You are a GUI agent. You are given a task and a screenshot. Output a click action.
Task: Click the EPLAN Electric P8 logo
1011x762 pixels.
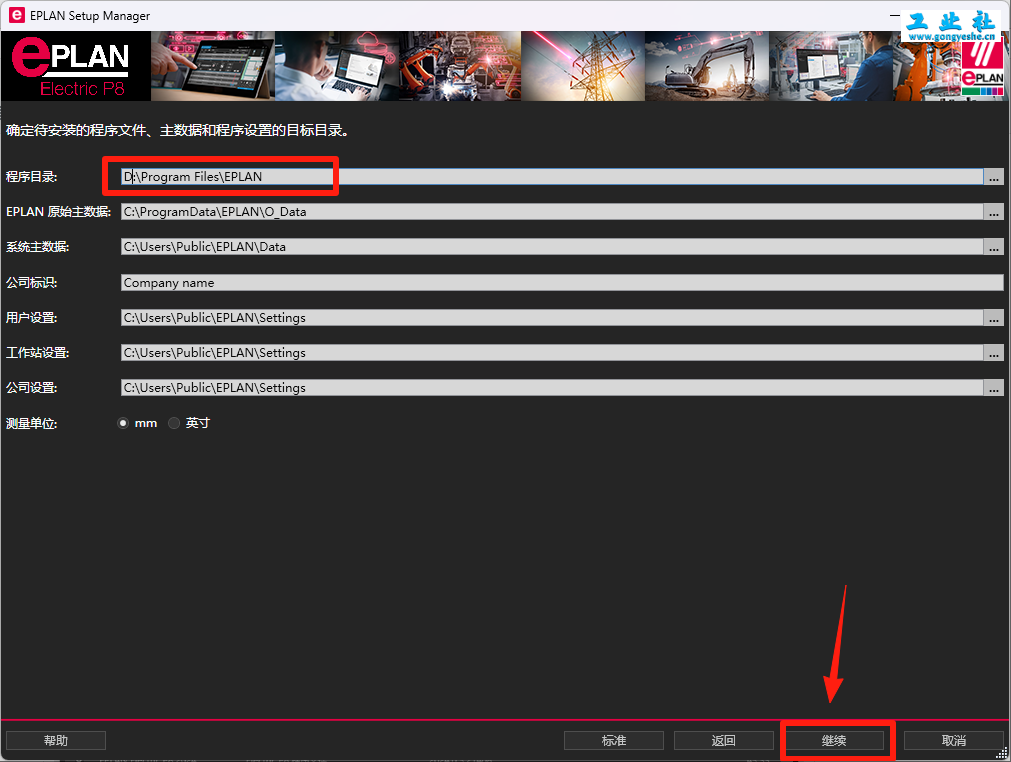(76, 66)
